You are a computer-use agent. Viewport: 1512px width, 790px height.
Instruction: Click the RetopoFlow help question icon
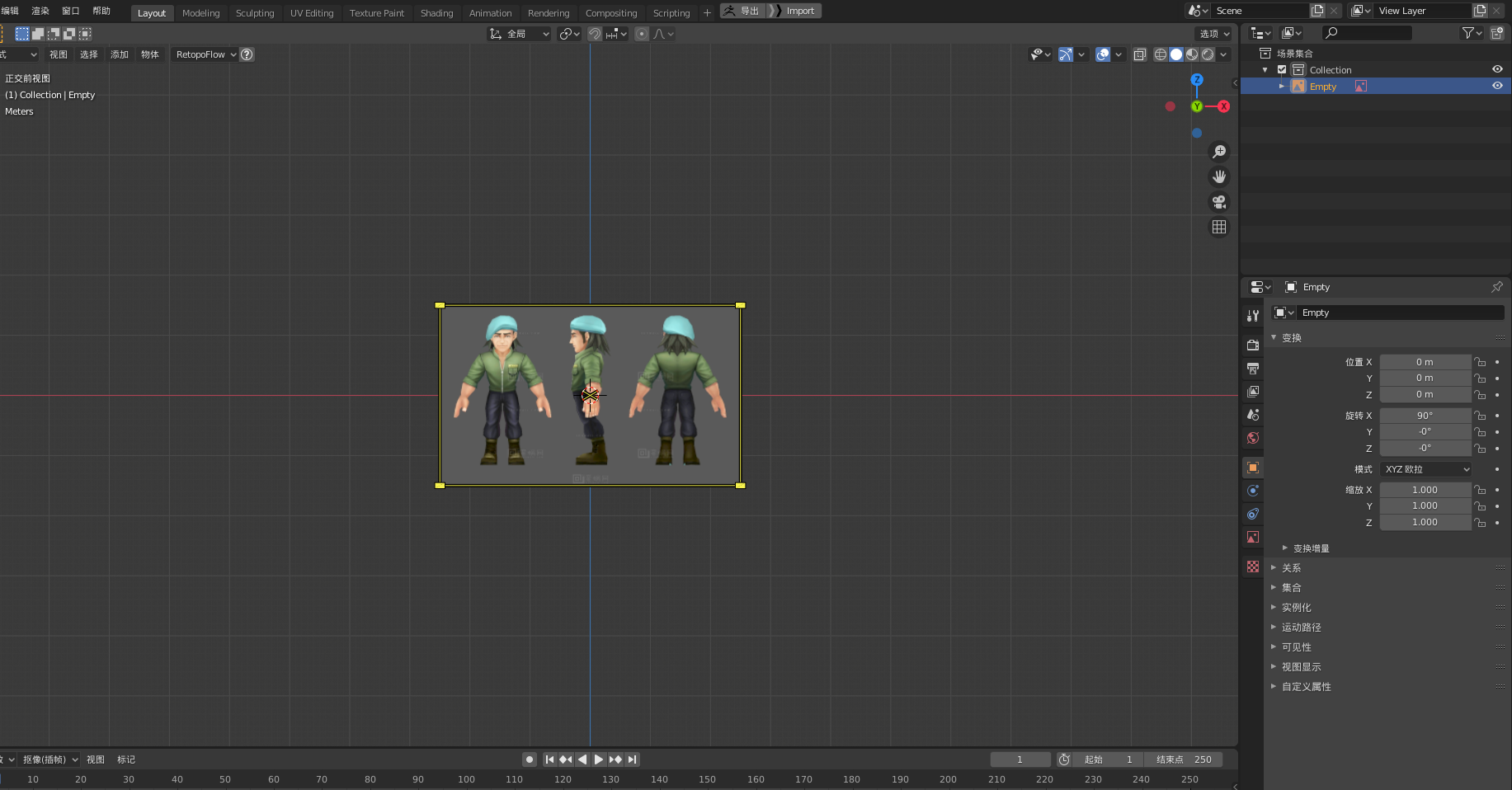[247, 54]
